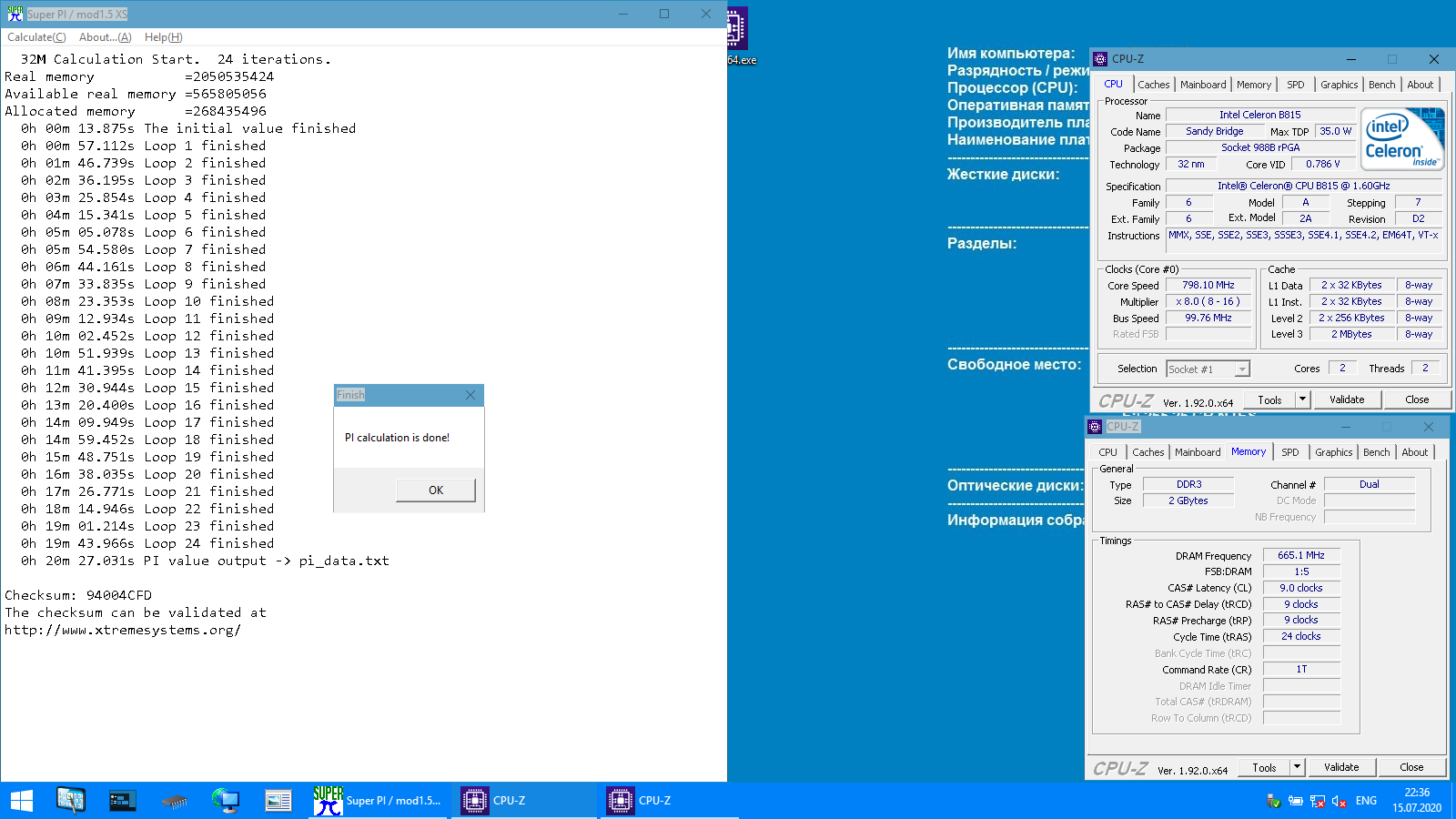Click the Intel Celeron B815 name field
The height and width of the screenshot is (819, 1456).
(x=1260, y=115)
